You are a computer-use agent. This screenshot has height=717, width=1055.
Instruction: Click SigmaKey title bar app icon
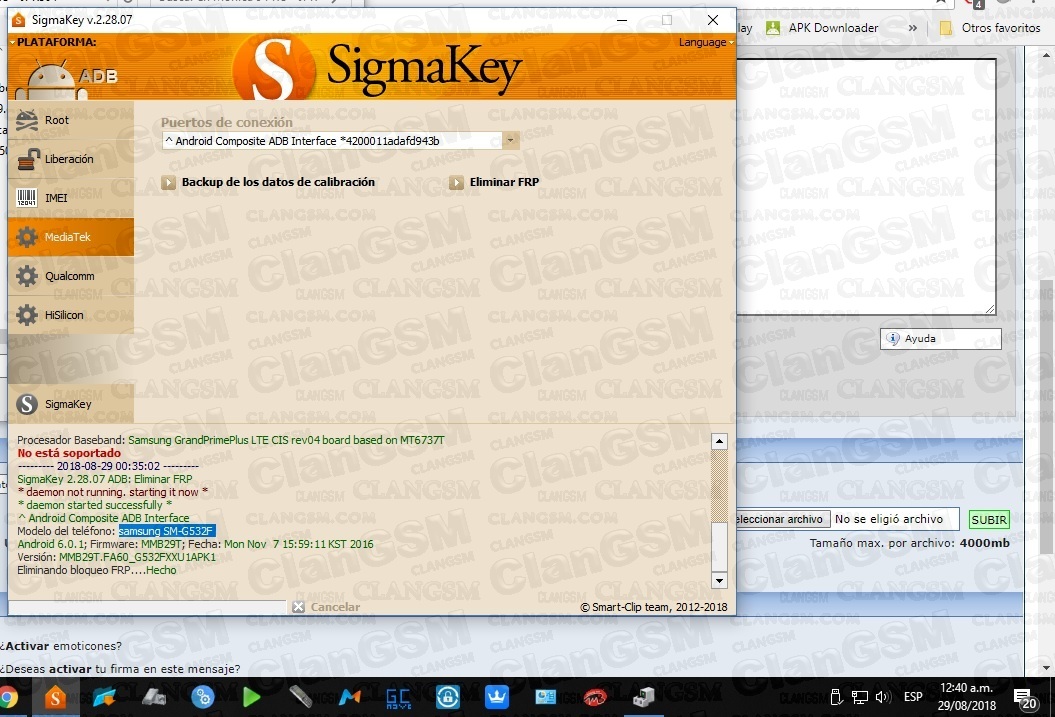click(19, 20)
